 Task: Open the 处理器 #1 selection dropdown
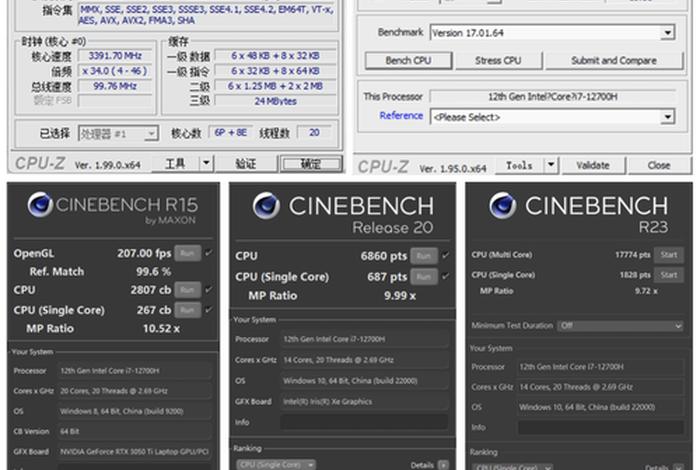118,133
